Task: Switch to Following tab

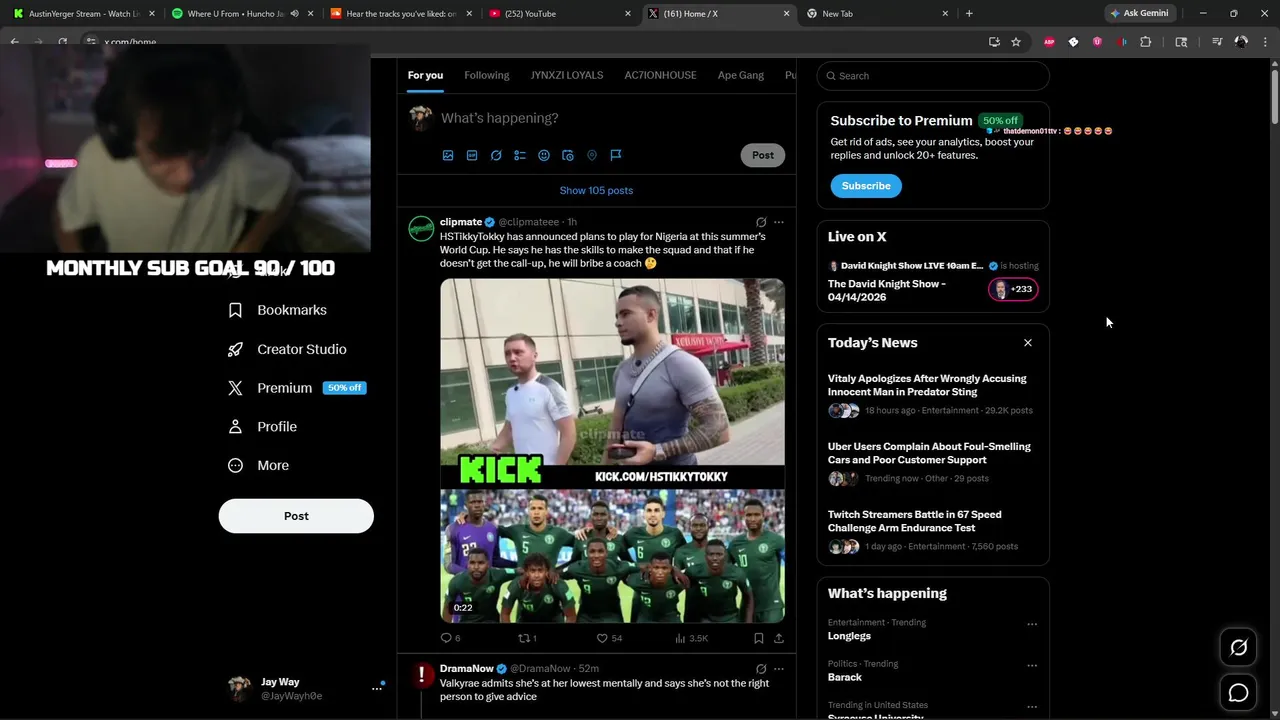Action: (487, 75)
